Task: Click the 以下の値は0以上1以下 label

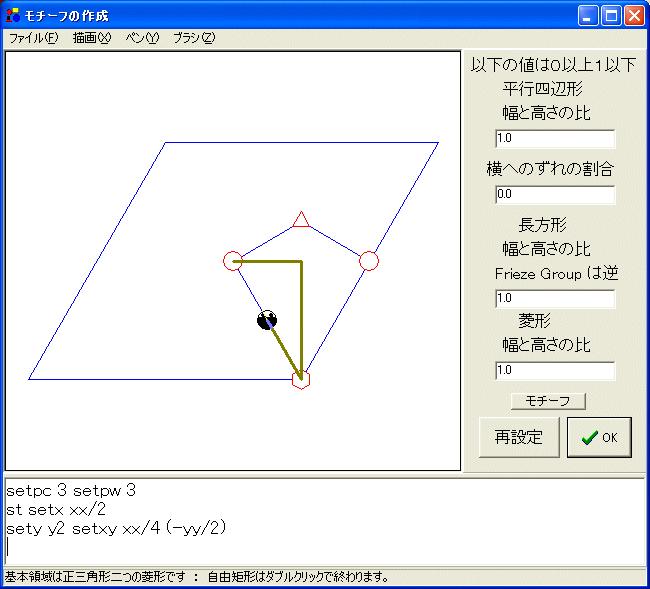Action: [x=553, y=65]
